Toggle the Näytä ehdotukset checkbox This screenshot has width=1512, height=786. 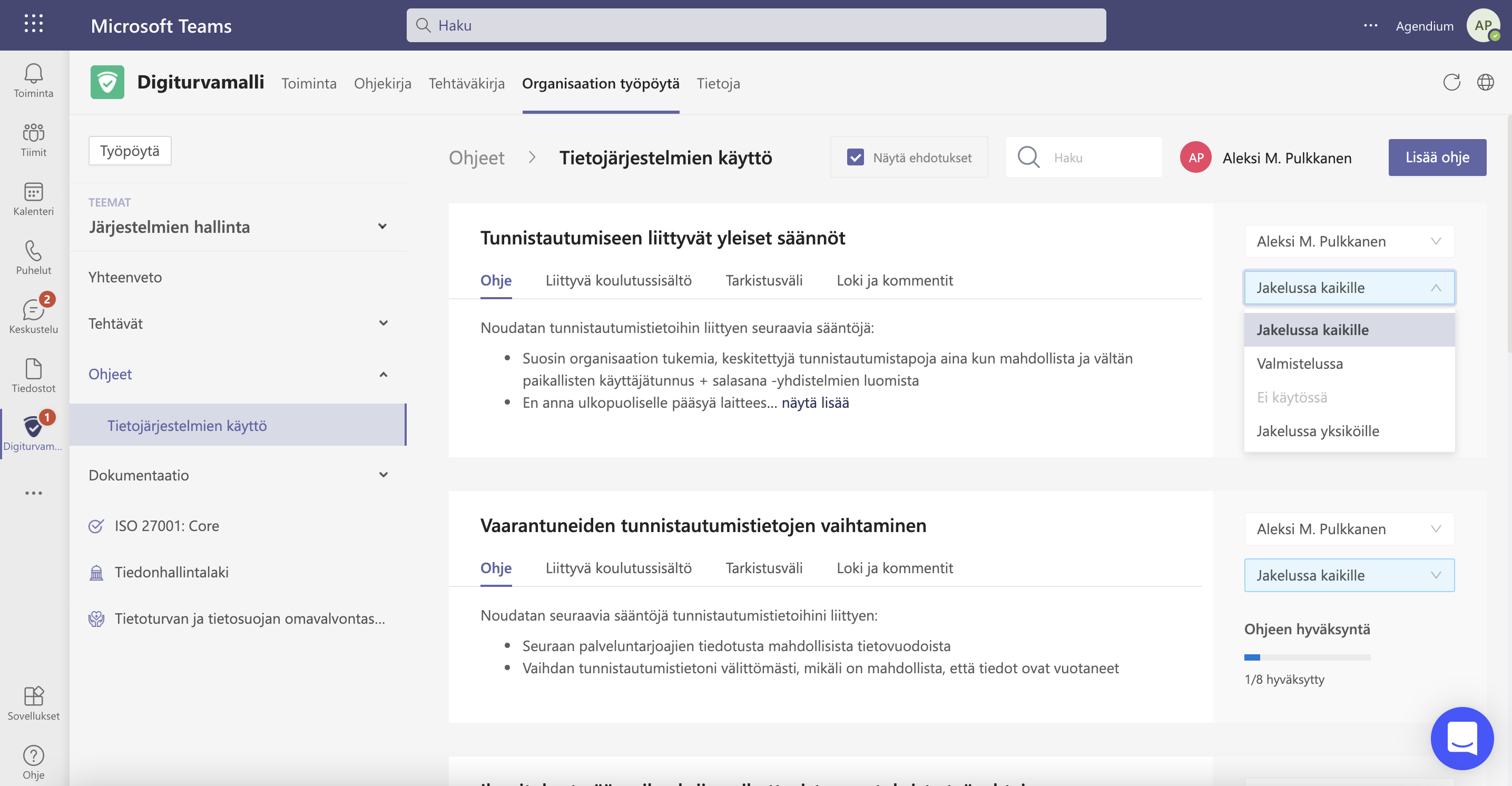point(855,158)
